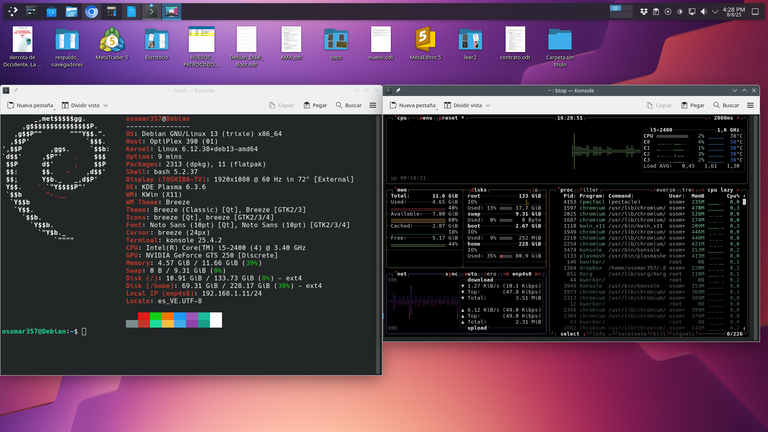Open the respaldo_navegadores folder
This screenshot has width=768, height=432.
(x=67, y=48)
